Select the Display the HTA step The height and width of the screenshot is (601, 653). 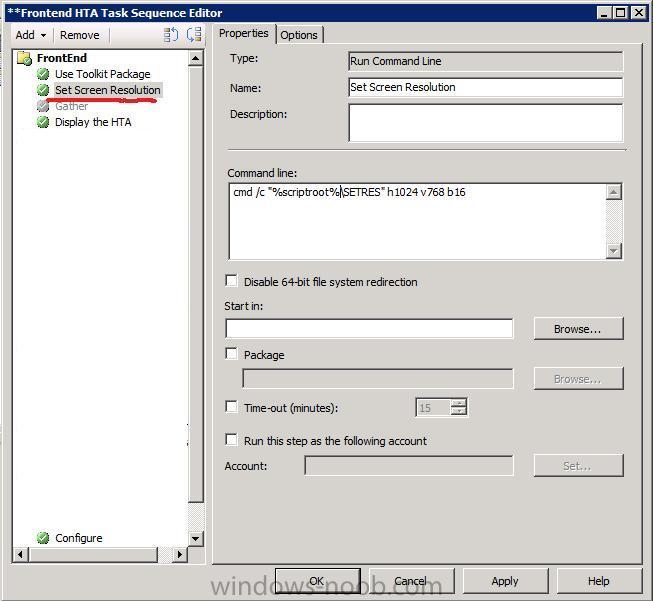pyautogui.click(x=93, y=122)
